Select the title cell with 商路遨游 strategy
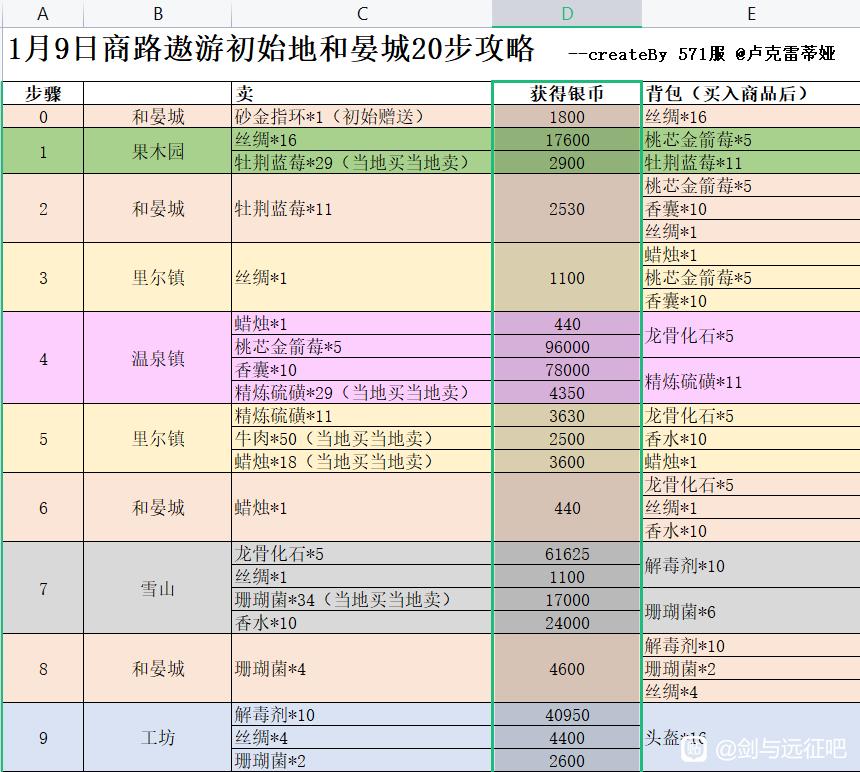Screen dimensions: 860x772 click(x=272, y=51)
